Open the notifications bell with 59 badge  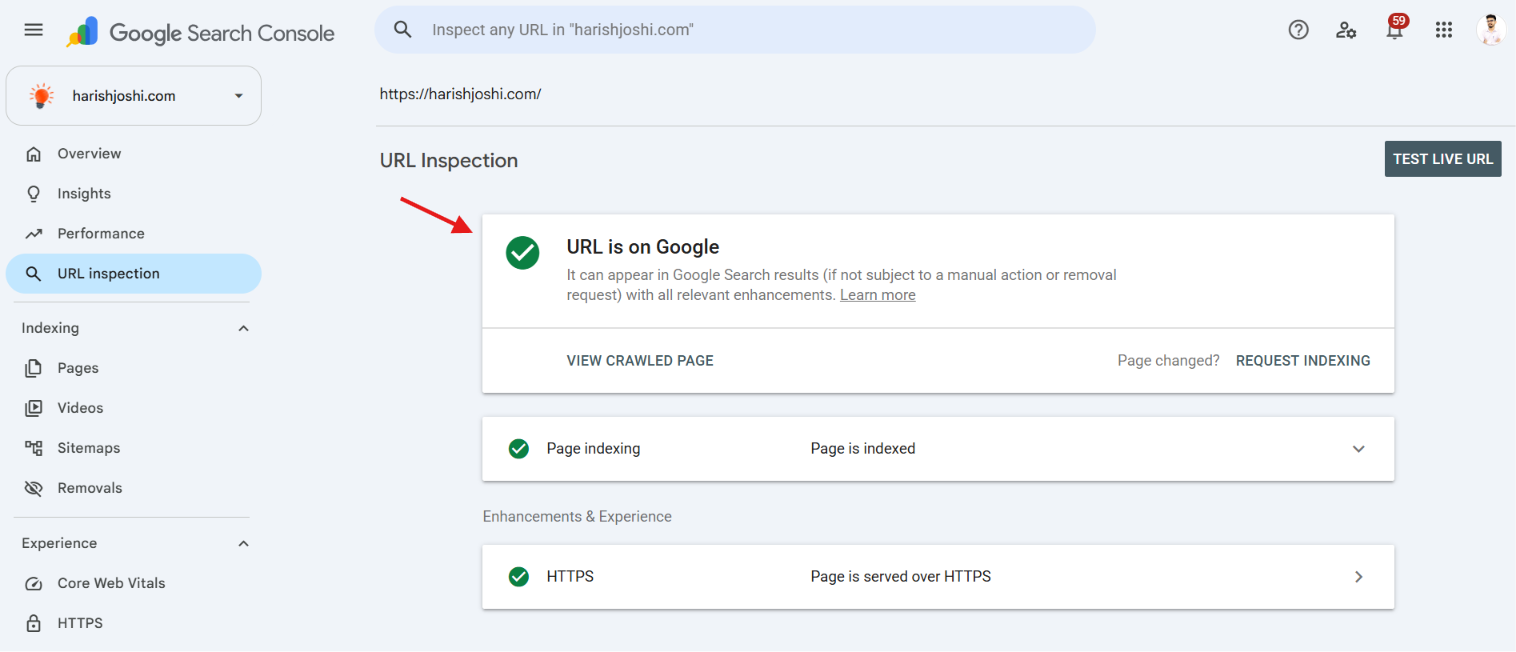(x=1395, y=28)
